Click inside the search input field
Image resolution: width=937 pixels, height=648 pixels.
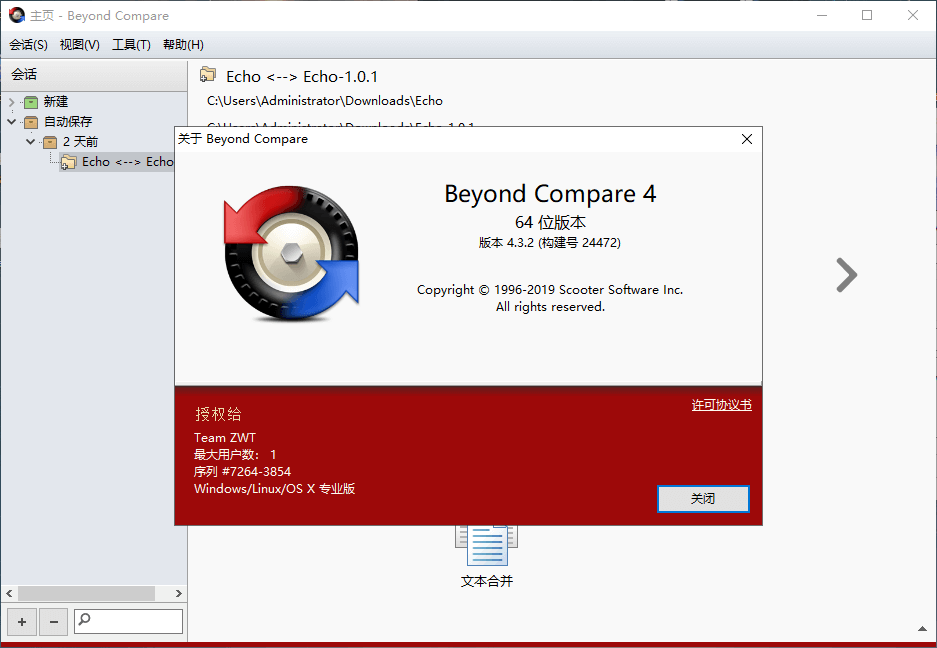pos(135,621)
